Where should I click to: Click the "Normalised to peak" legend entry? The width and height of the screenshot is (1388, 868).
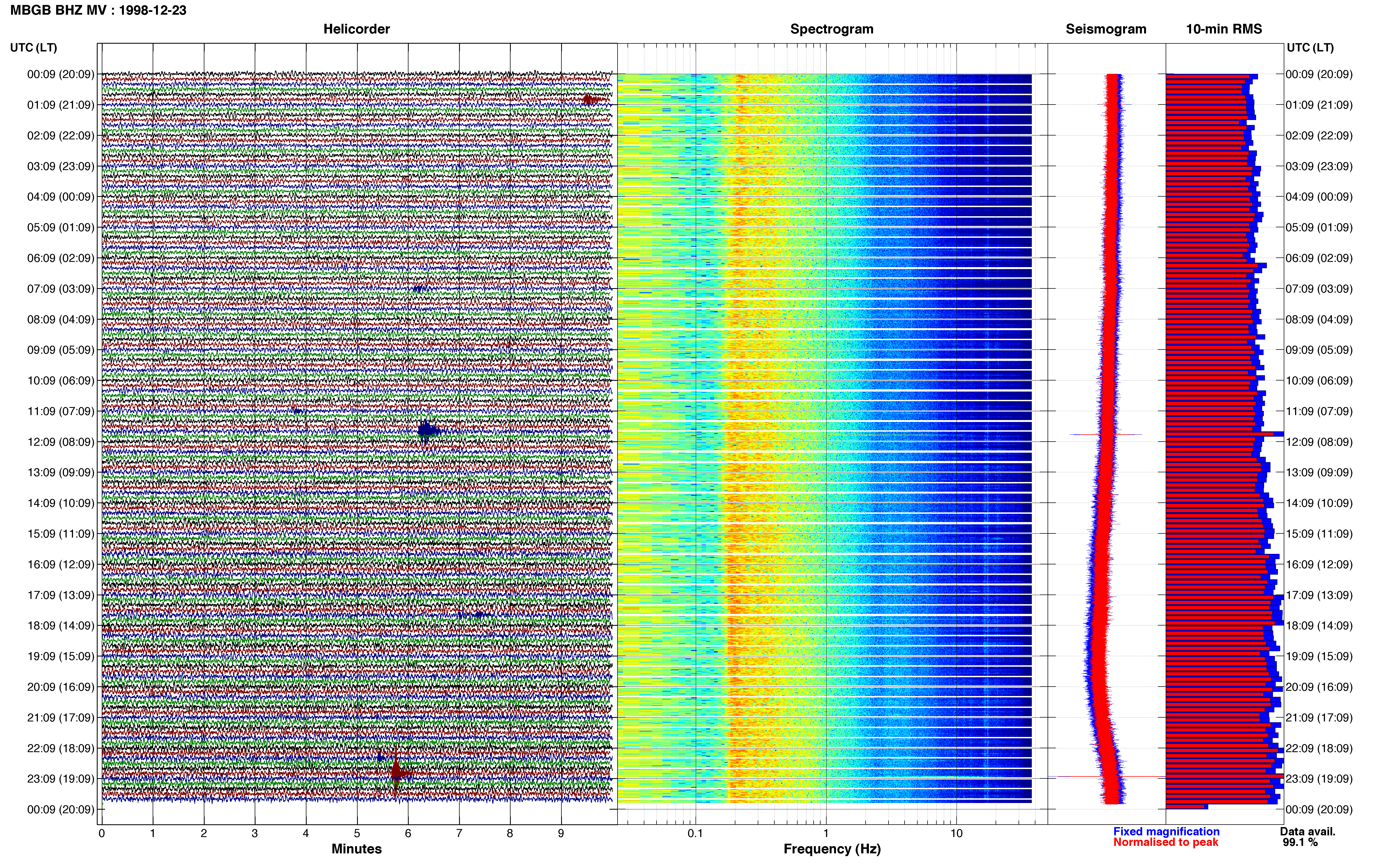point(1166,842)
